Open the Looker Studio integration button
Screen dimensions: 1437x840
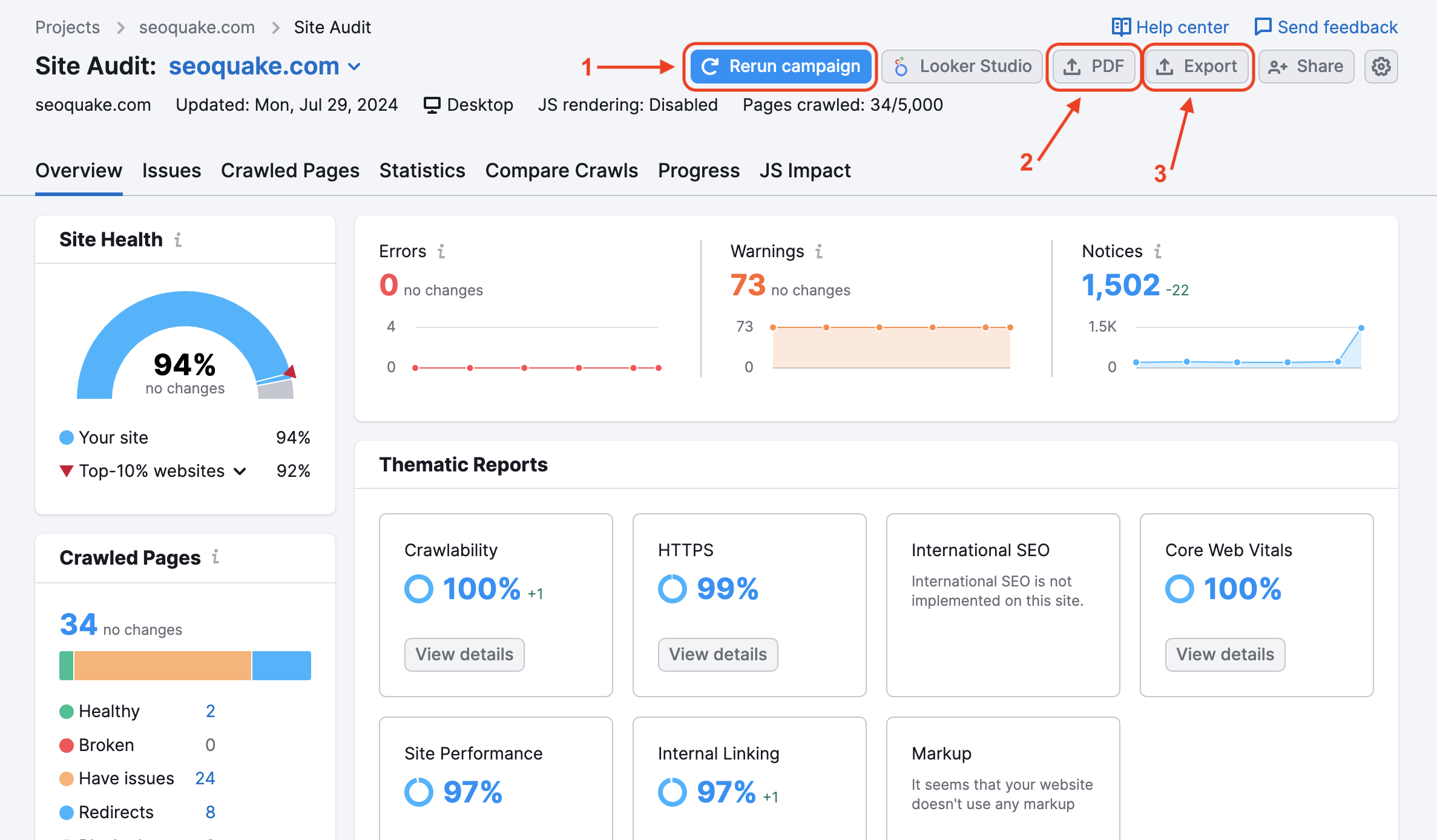tap(962, 67)
